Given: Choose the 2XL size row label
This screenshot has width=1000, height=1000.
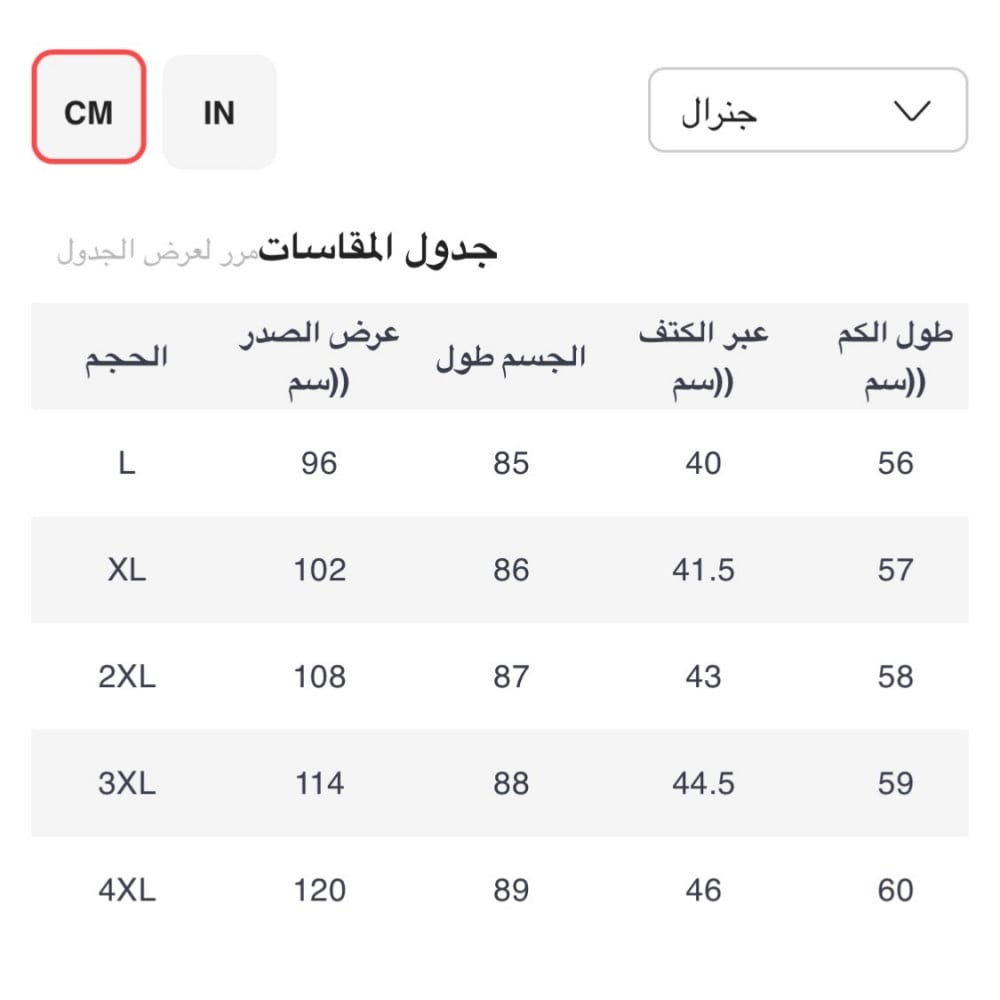Looking at the screenshot, I should point(127,677).
